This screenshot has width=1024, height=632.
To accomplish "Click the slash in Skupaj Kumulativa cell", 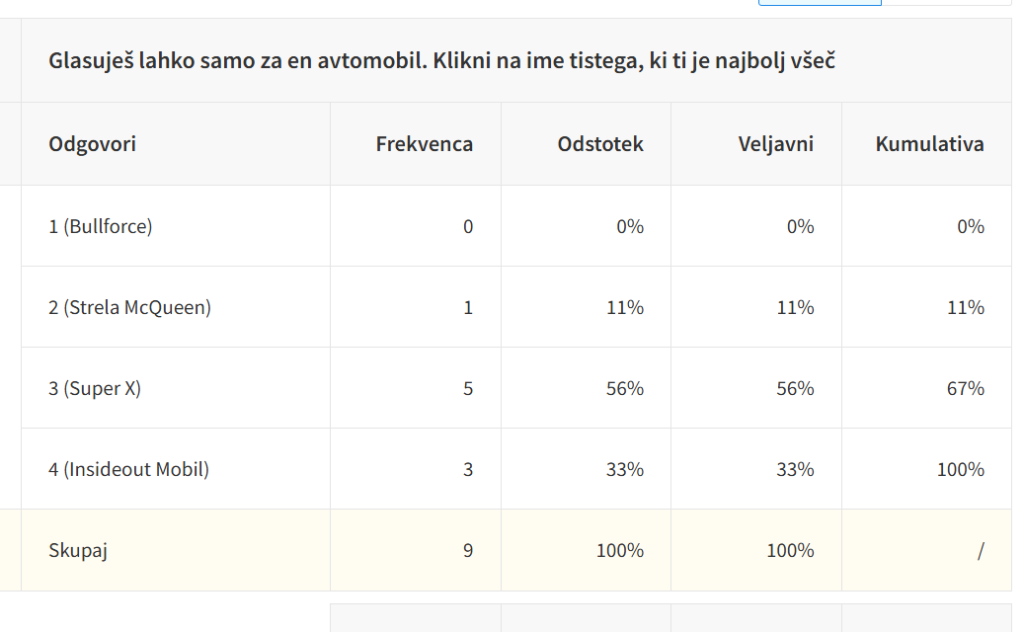I will point(981,550).
